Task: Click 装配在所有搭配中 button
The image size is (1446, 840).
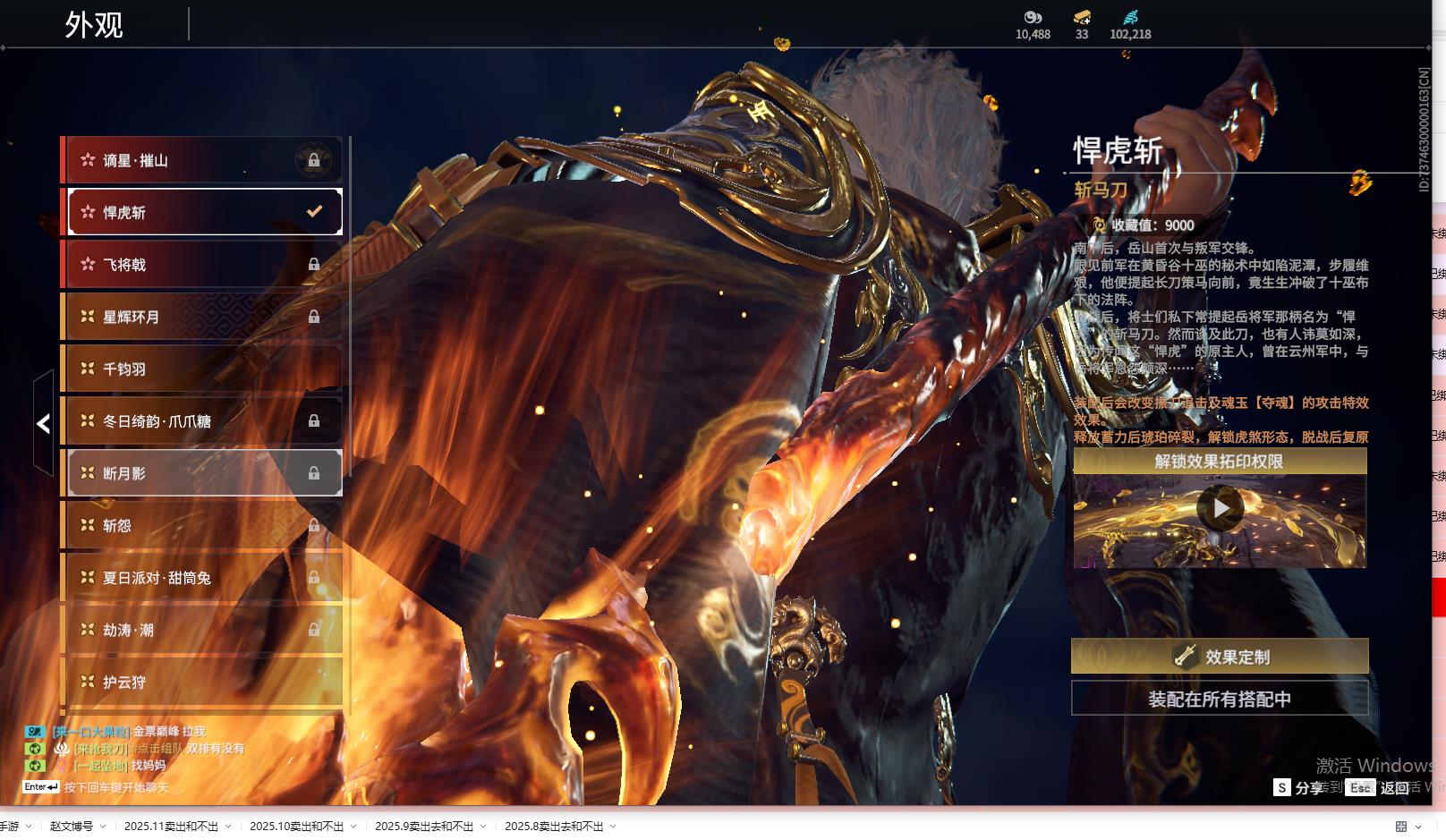Action: click(1220, 699)
